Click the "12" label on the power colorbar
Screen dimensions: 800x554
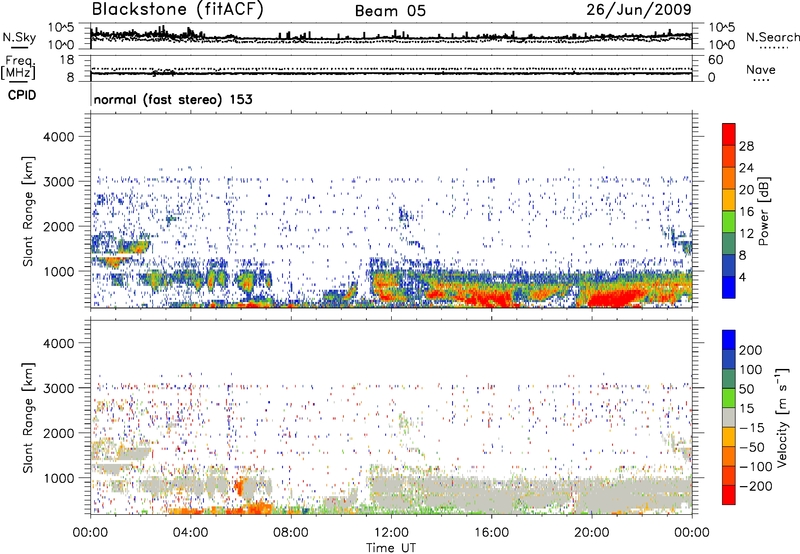click(746, 234)
